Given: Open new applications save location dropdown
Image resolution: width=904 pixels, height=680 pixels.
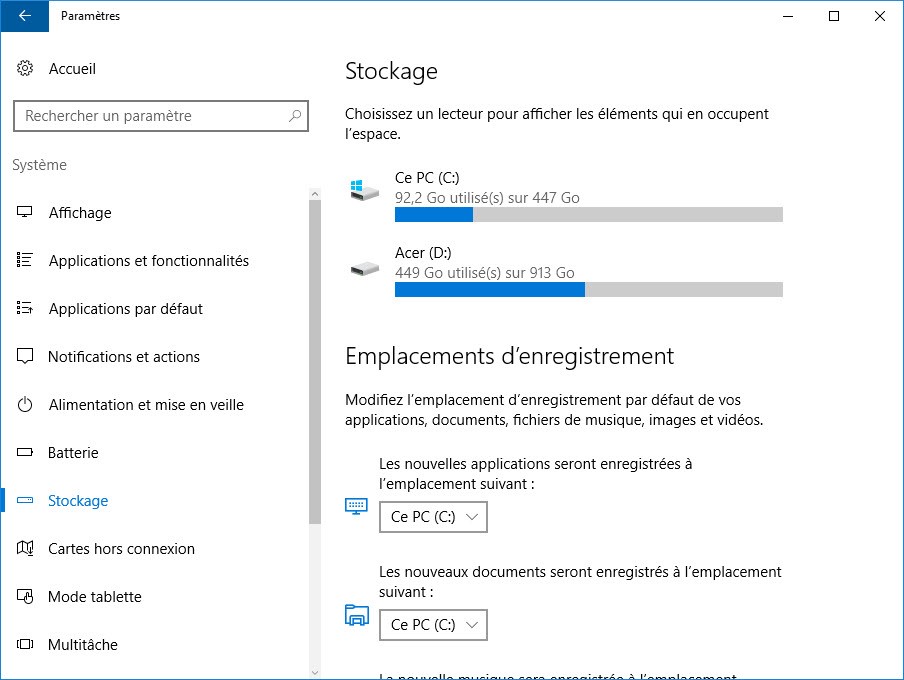Looking at the screenshot, I should coord(433,517).
